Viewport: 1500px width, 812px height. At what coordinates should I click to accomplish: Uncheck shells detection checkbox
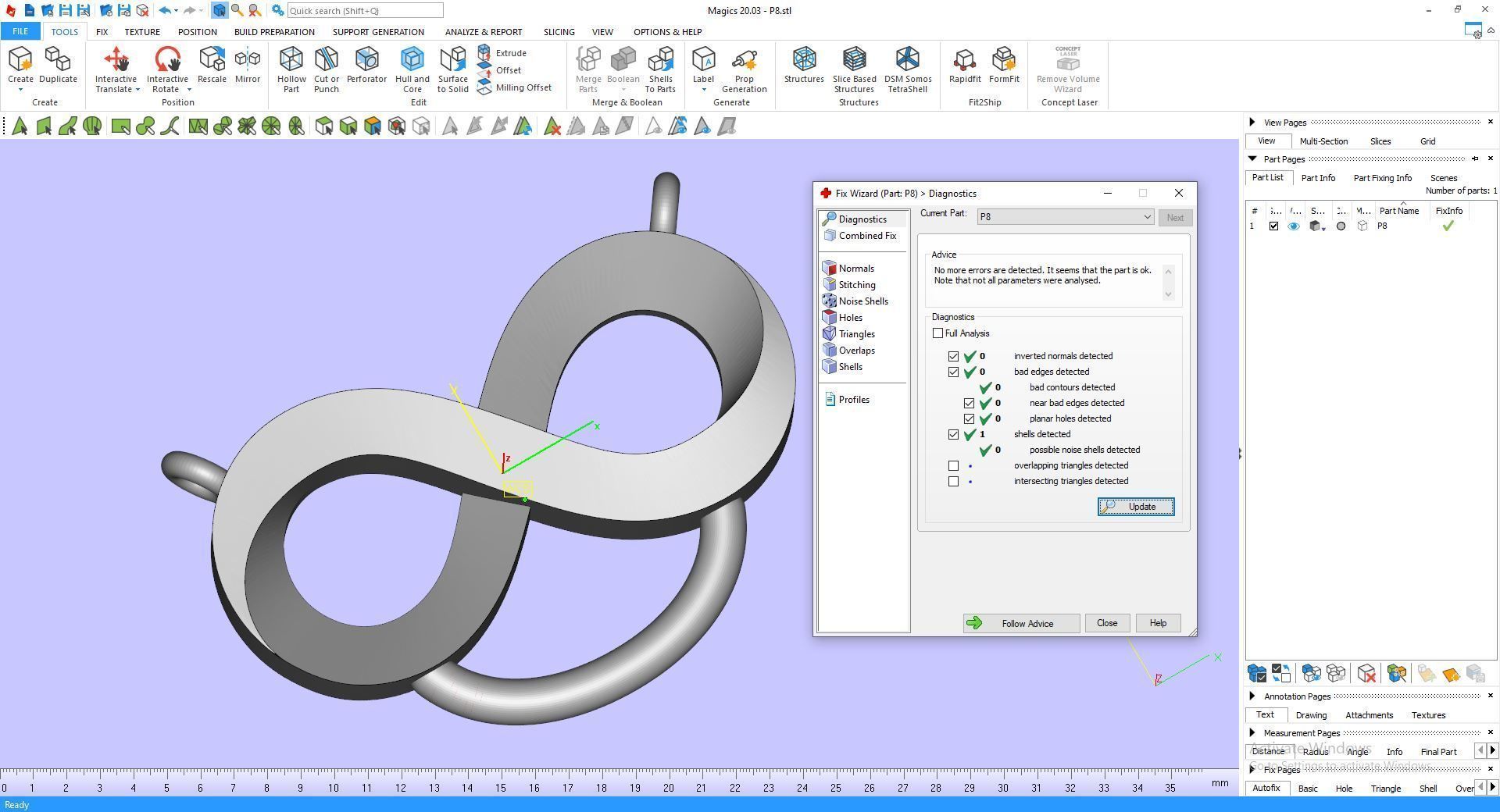(x=953, y=434)
